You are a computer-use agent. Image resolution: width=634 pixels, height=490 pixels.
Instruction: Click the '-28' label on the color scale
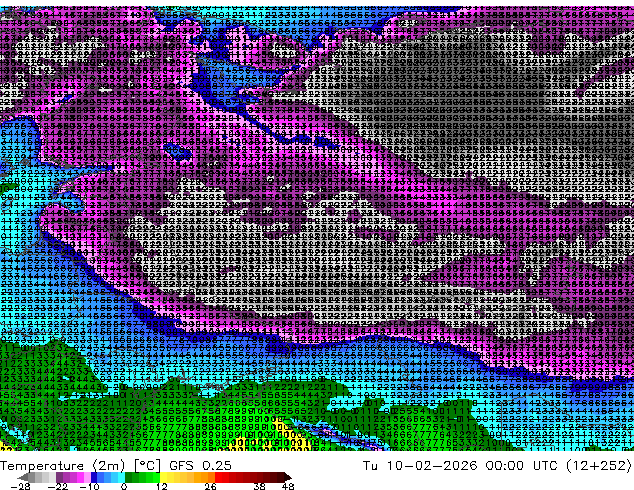pos(20,486)
